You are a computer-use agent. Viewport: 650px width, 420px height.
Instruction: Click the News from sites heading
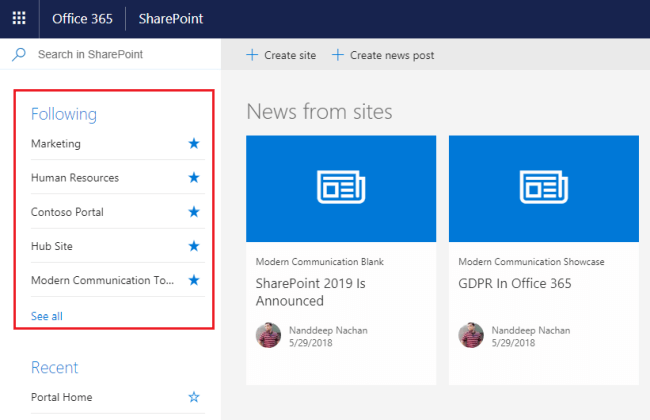[x=319, y=112]
